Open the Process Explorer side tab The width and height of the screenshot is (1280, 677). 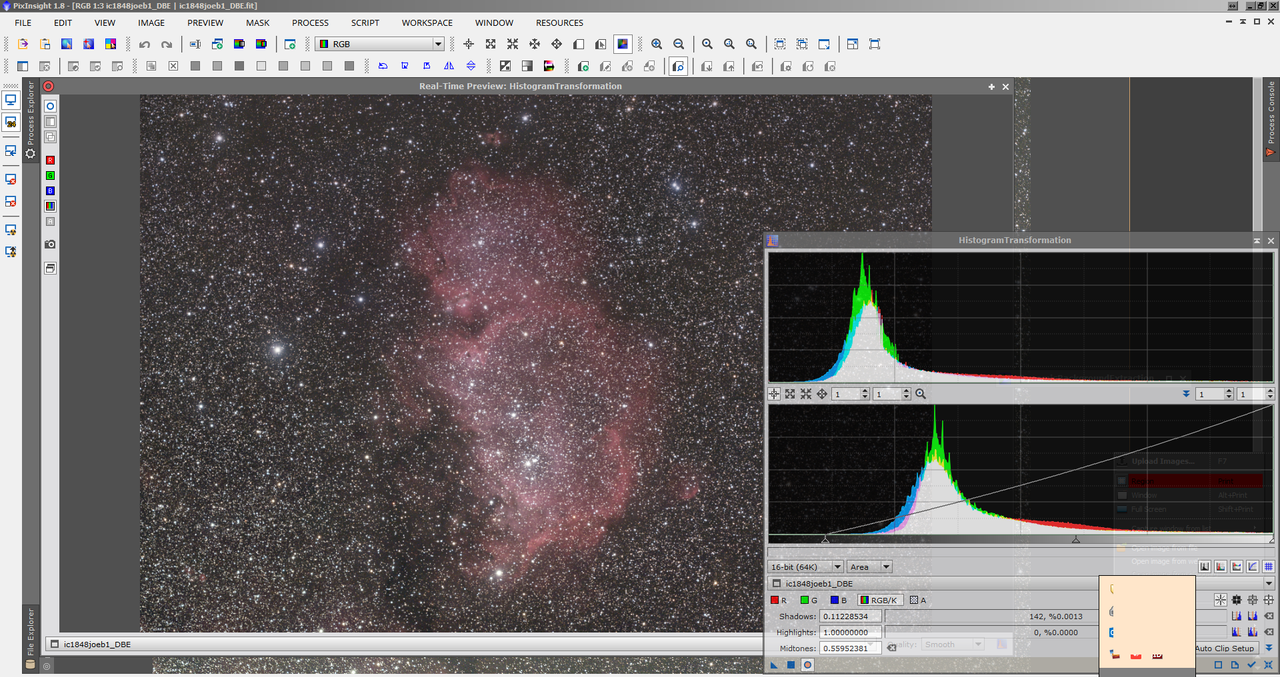30,122
